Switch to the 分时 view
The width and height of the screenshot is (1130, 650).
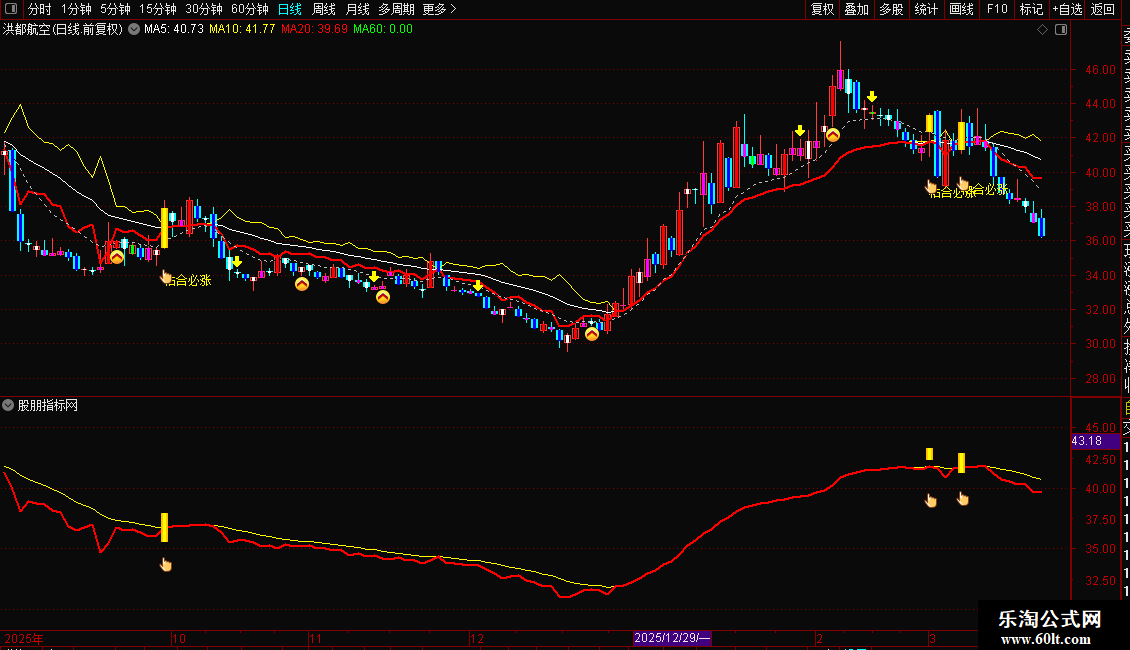(x=40, y=9)
